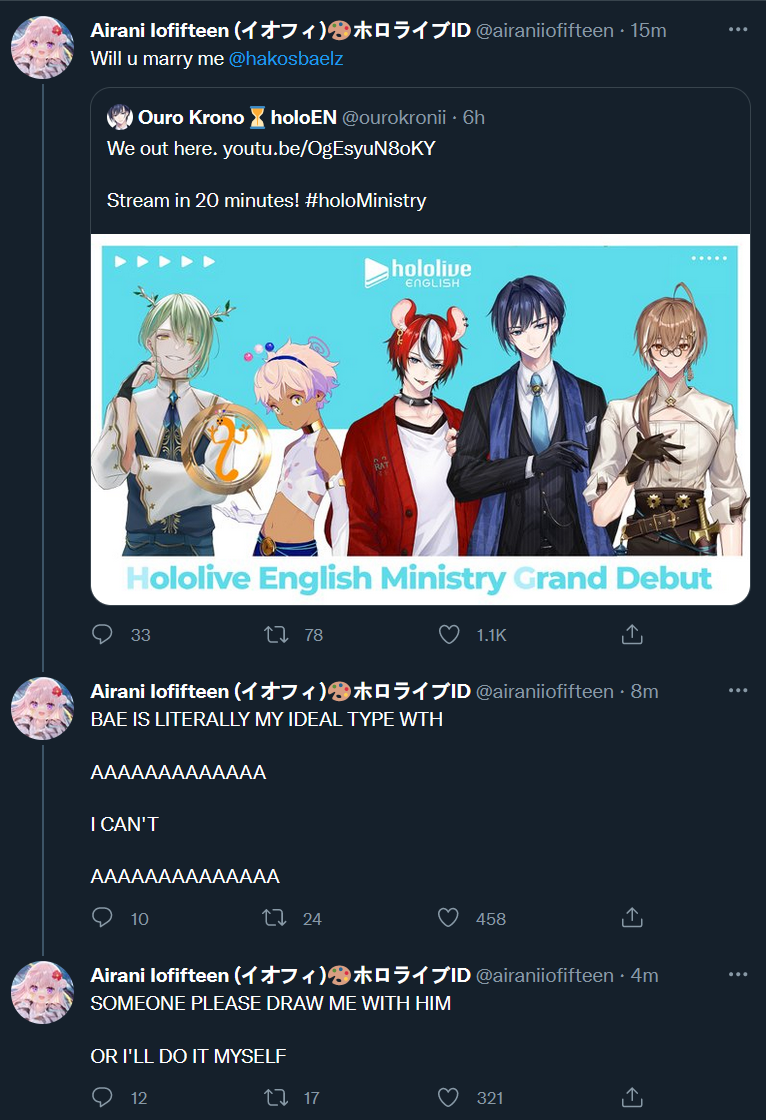Like the tweet with 321 likes
The width and height of the screenshot is (766, 1120).
pyautogui.click(x=448, y=1097)
